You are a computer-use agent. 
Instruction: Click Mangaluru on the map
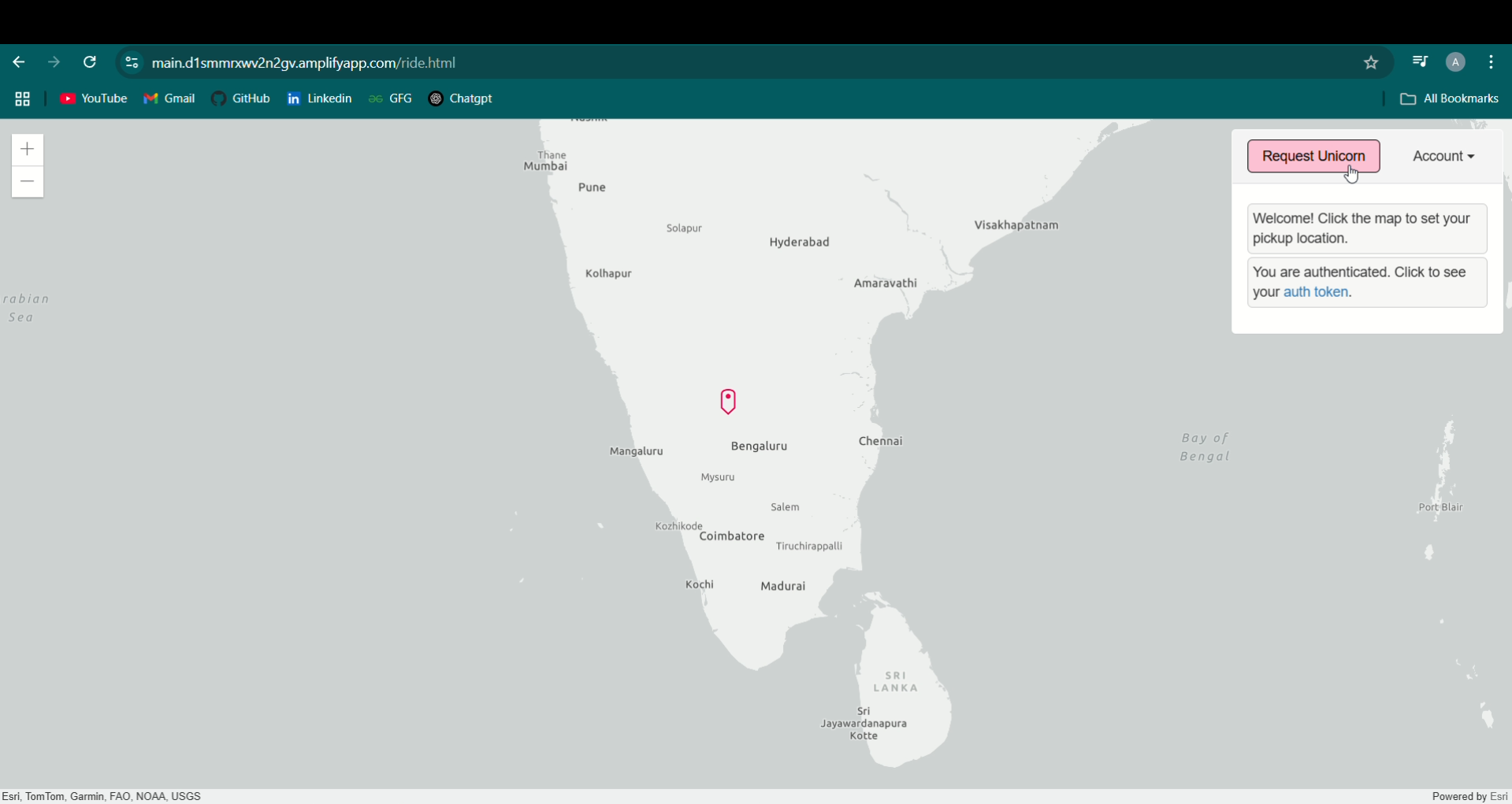click(636, 451)
